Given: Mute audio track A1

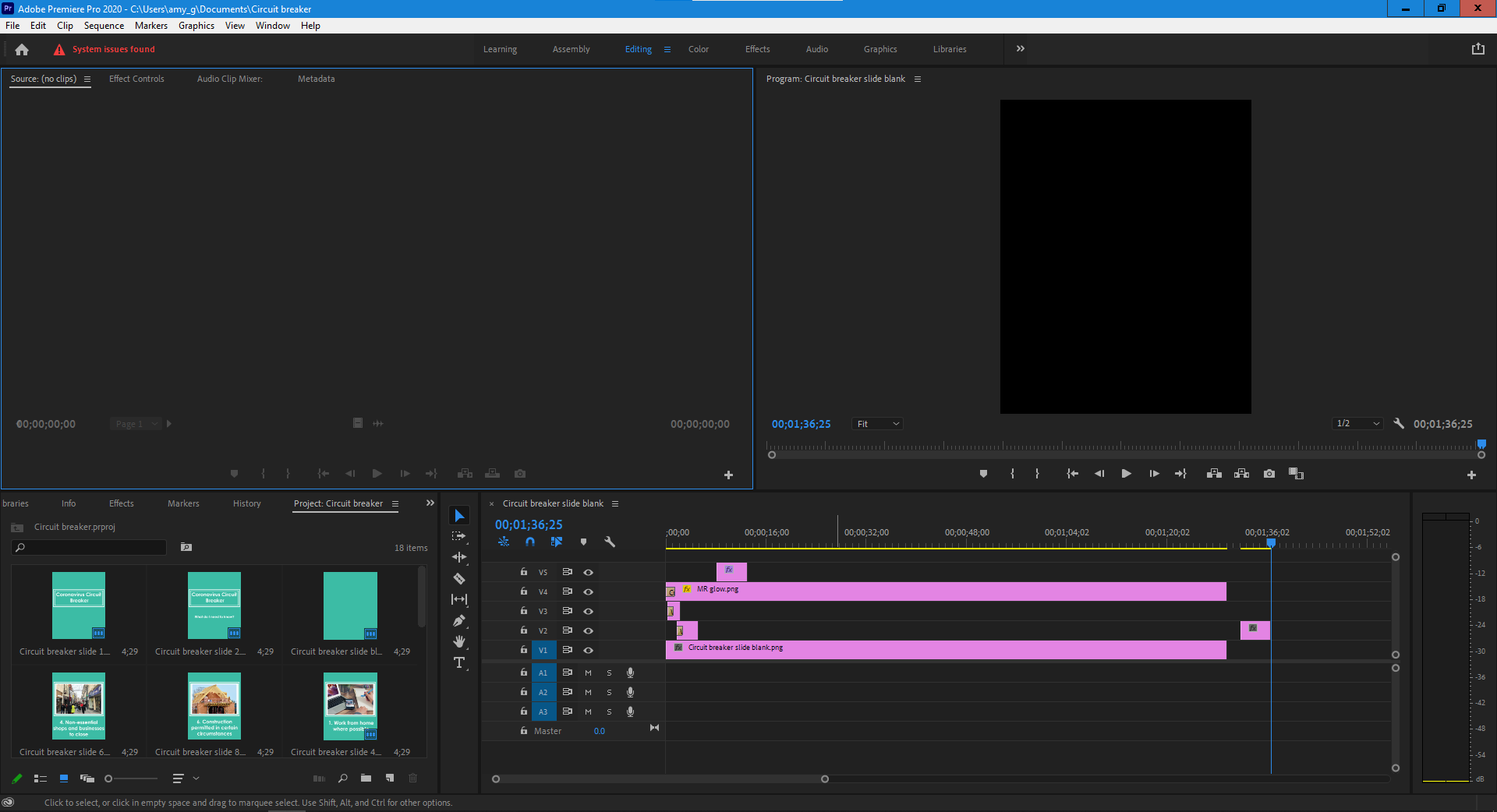Looking at the screenshot, I should point(588,673).
